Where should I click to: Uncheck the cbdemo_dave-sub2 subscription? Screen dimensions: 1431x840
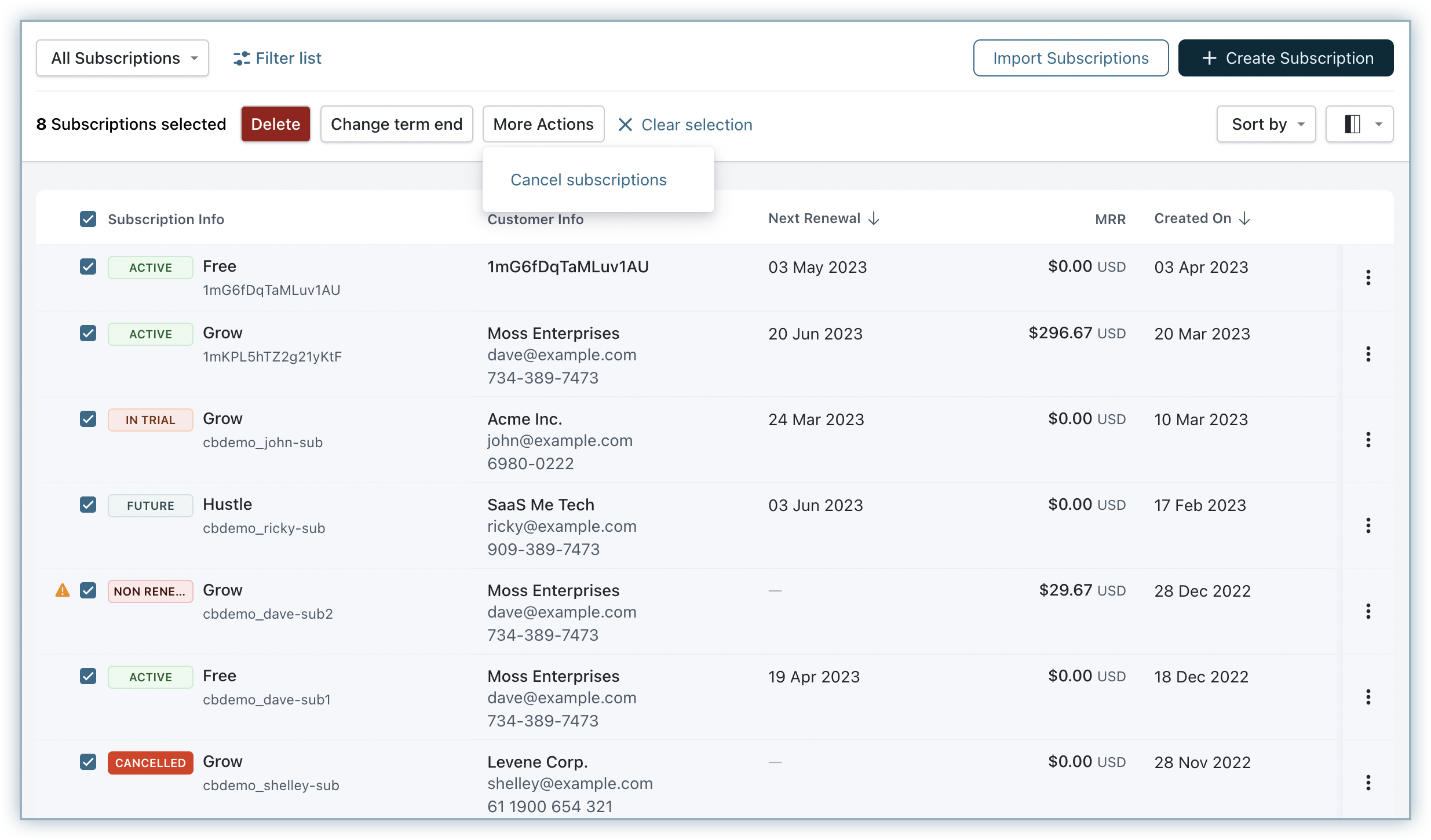pyautogui.click(x=88, y=590)
